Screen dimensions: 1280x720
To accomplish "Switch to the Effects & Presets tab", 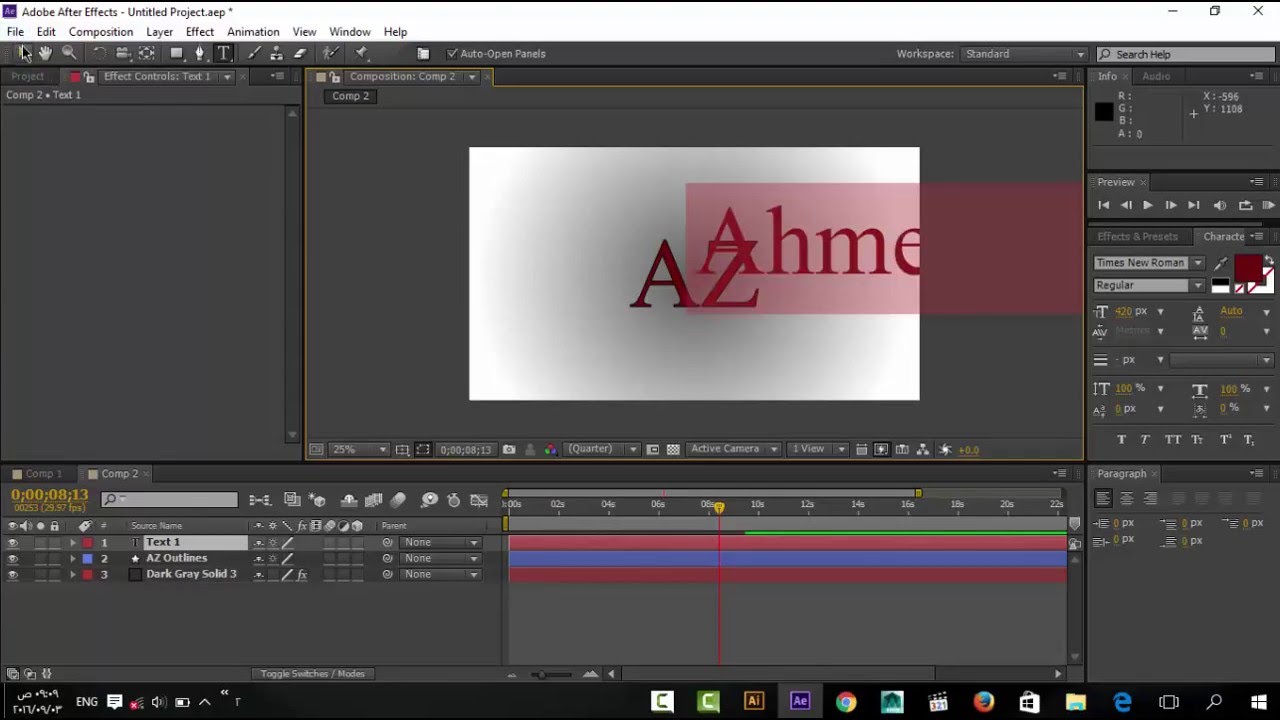I will [1138, 237].
